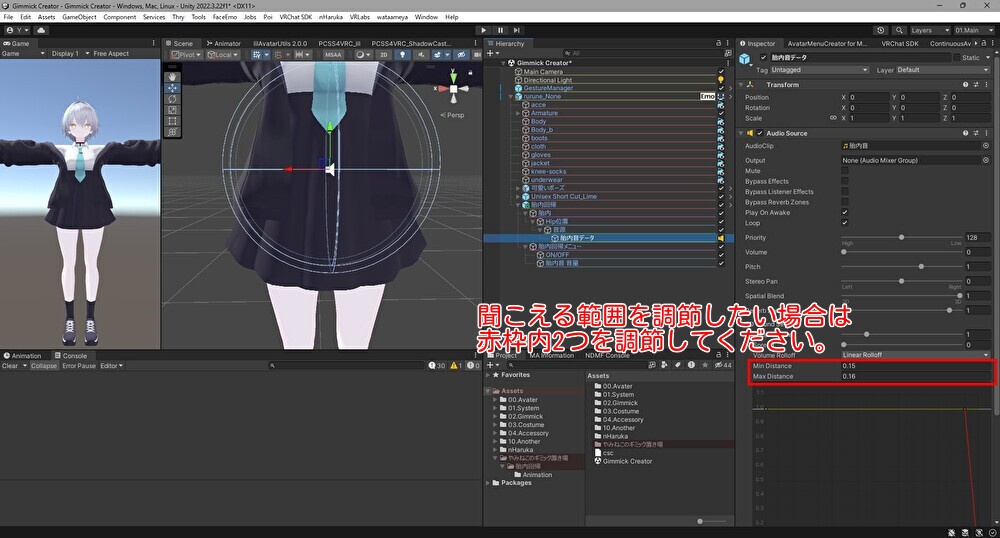Toggle Bypass Effects checkbox

(x=845, y=181)
